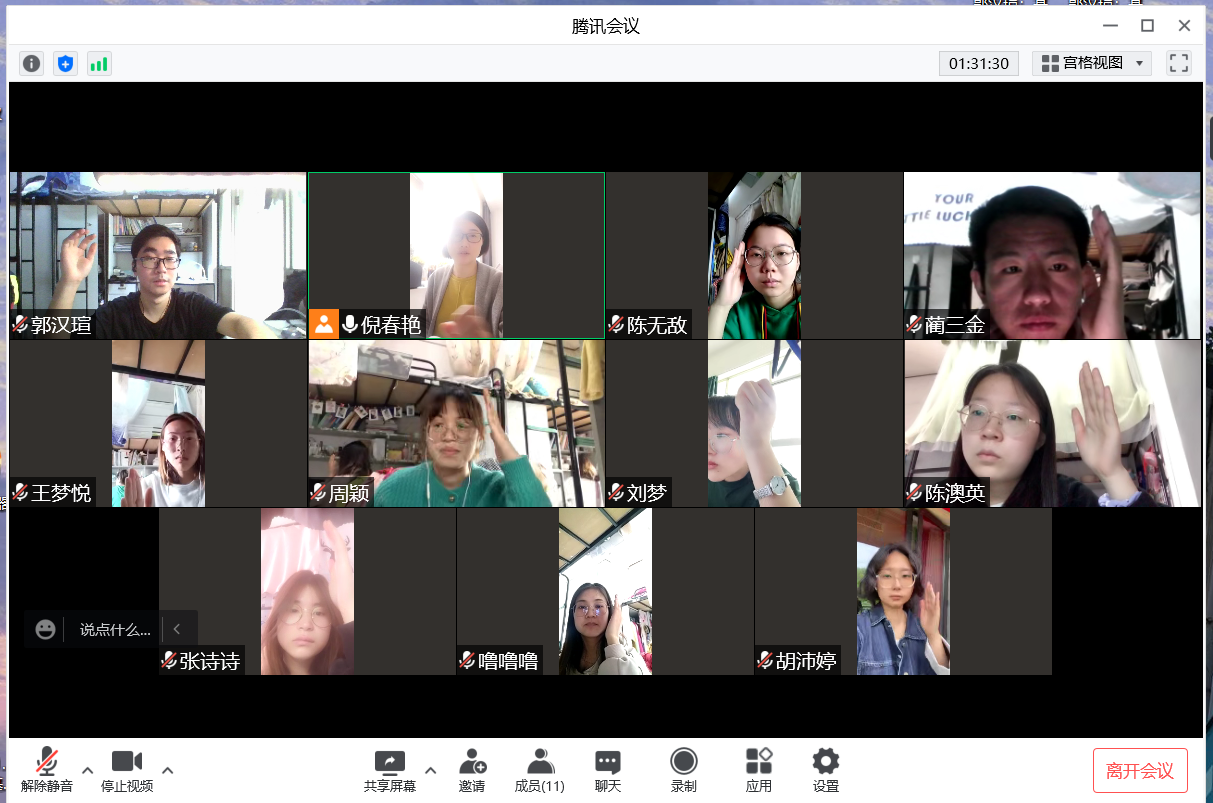Open meeting Settings (设置)
Image resolution: width=1213 pixels, height=803 pixels.
pos(826,770)
